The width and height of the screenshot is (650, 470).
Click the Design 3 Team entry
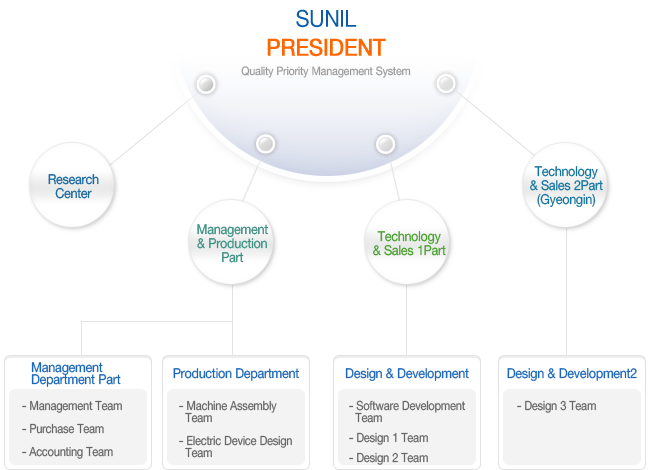[x=556, y=406]
